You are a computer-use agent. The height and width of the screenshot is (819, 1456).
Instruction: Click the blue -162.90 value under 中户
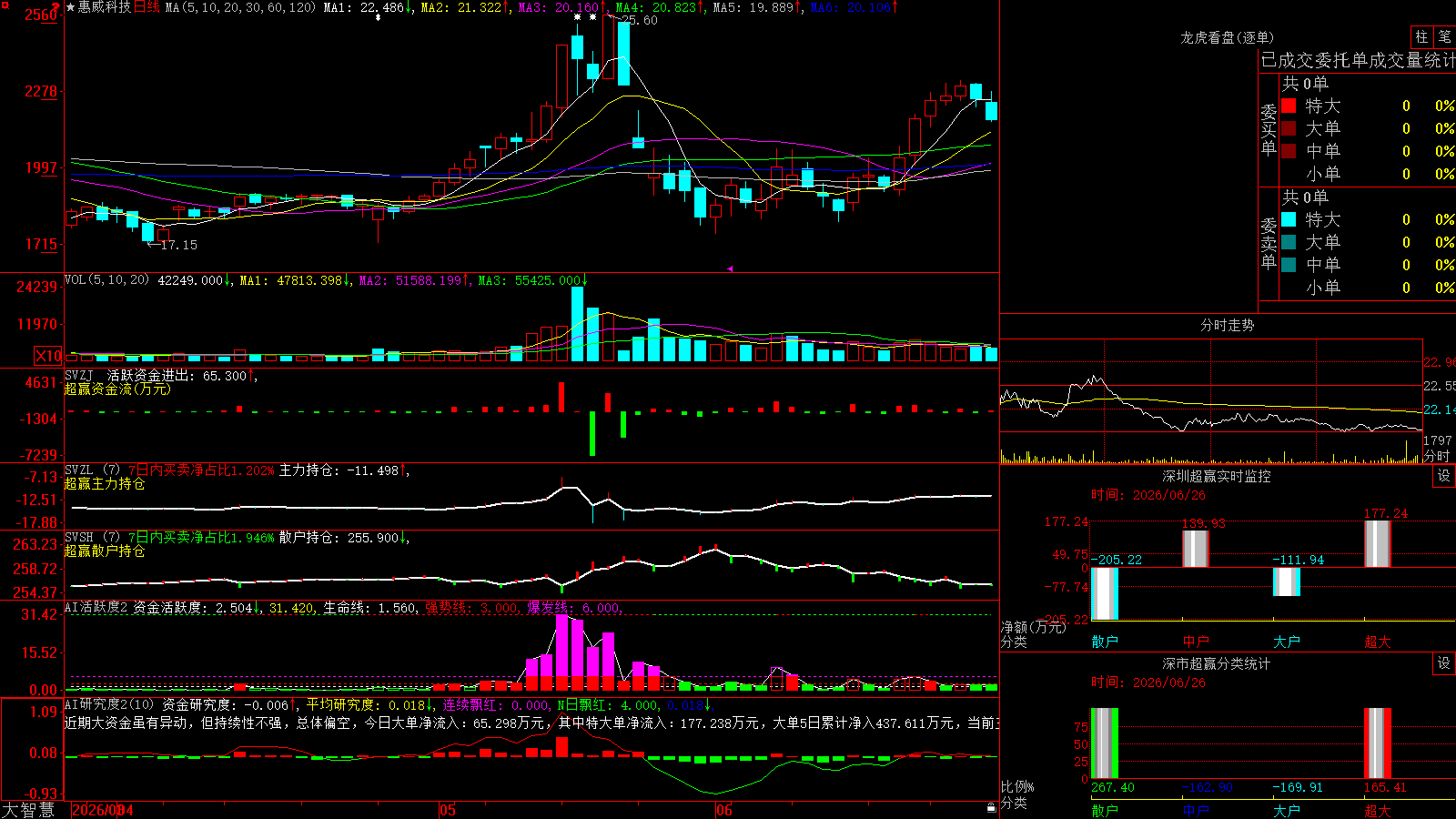tap(1208, 787)
